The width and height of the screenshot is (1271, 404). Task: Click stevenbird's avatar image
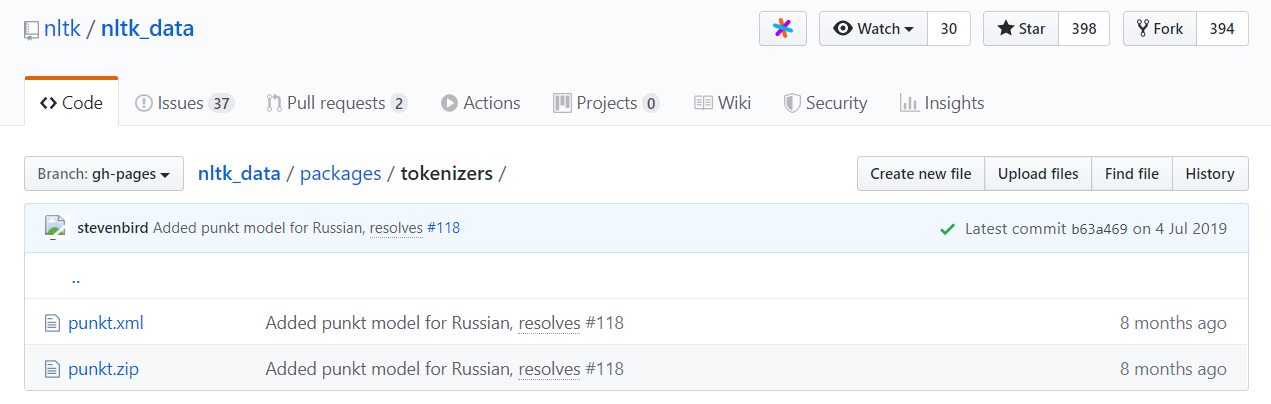(56, 227)
